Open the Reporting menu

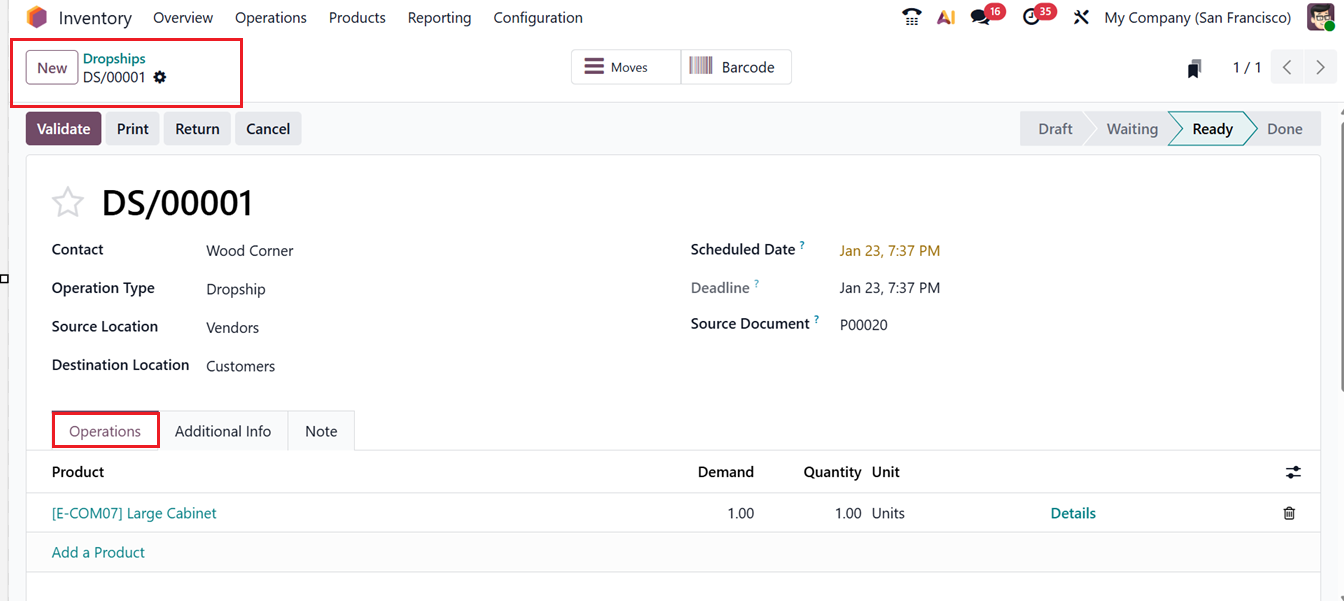point(439,17)
